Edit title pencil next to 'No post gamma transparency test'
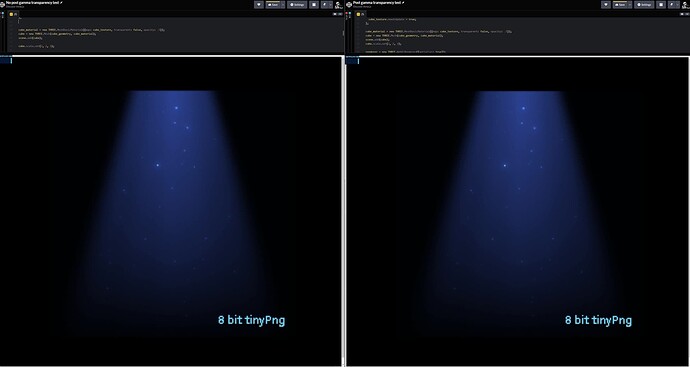This screenshot has height=367, width=690. coord(62,3)
